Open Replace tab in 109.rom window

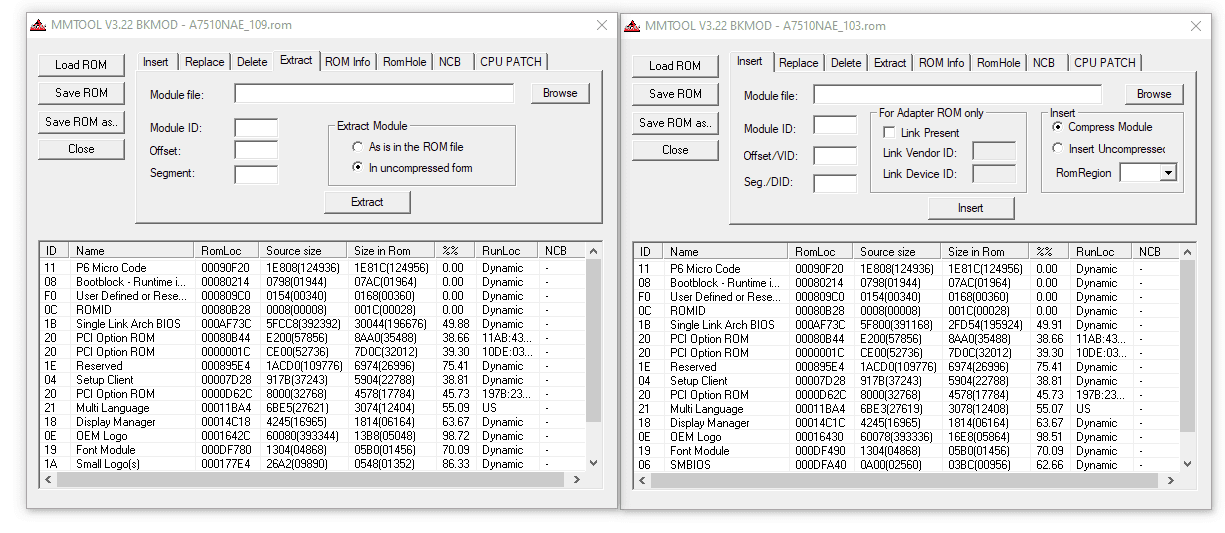[x=205, y=62]
